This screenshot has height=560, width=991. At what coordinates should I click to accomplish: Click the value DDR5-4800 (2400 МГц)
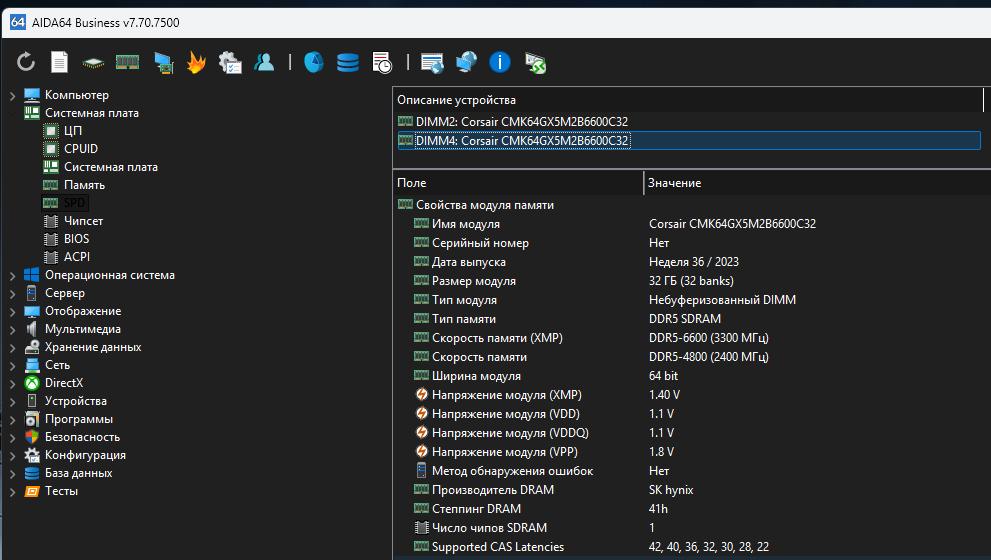point(708,356)
